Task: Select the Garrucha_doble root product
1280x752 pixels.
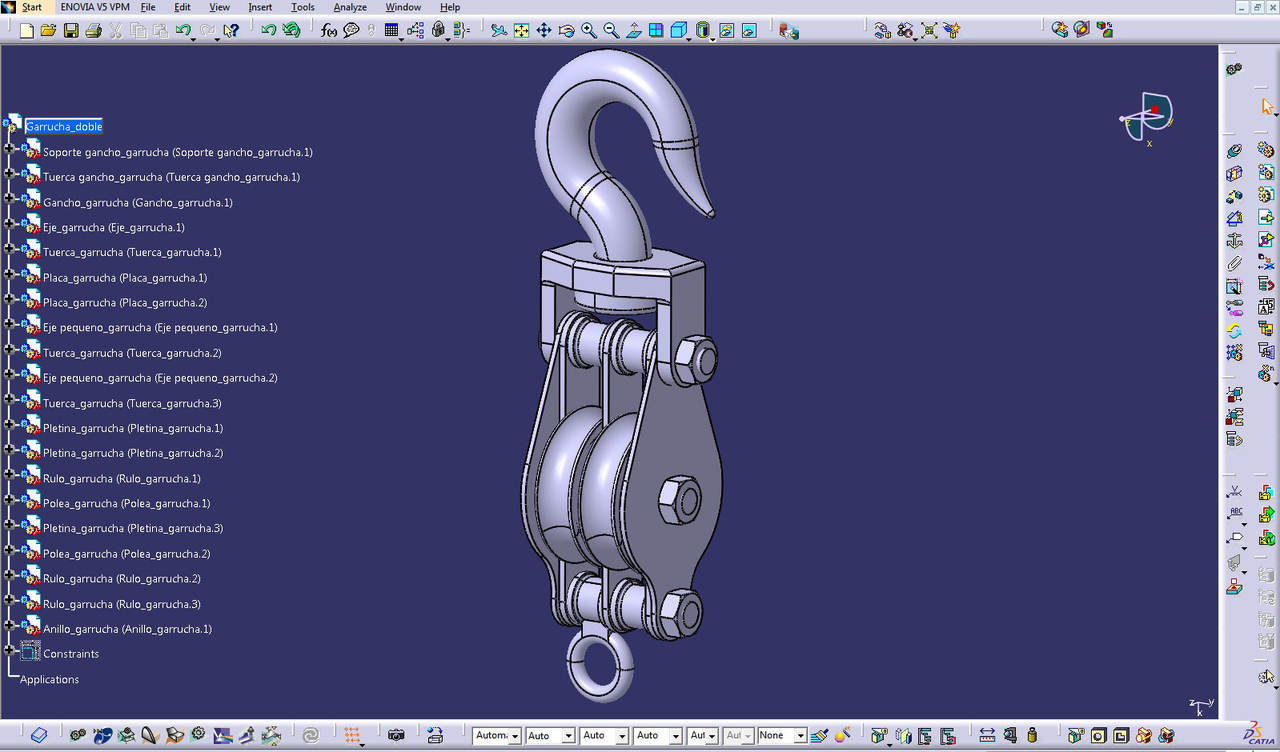Action: click(64, 127)
